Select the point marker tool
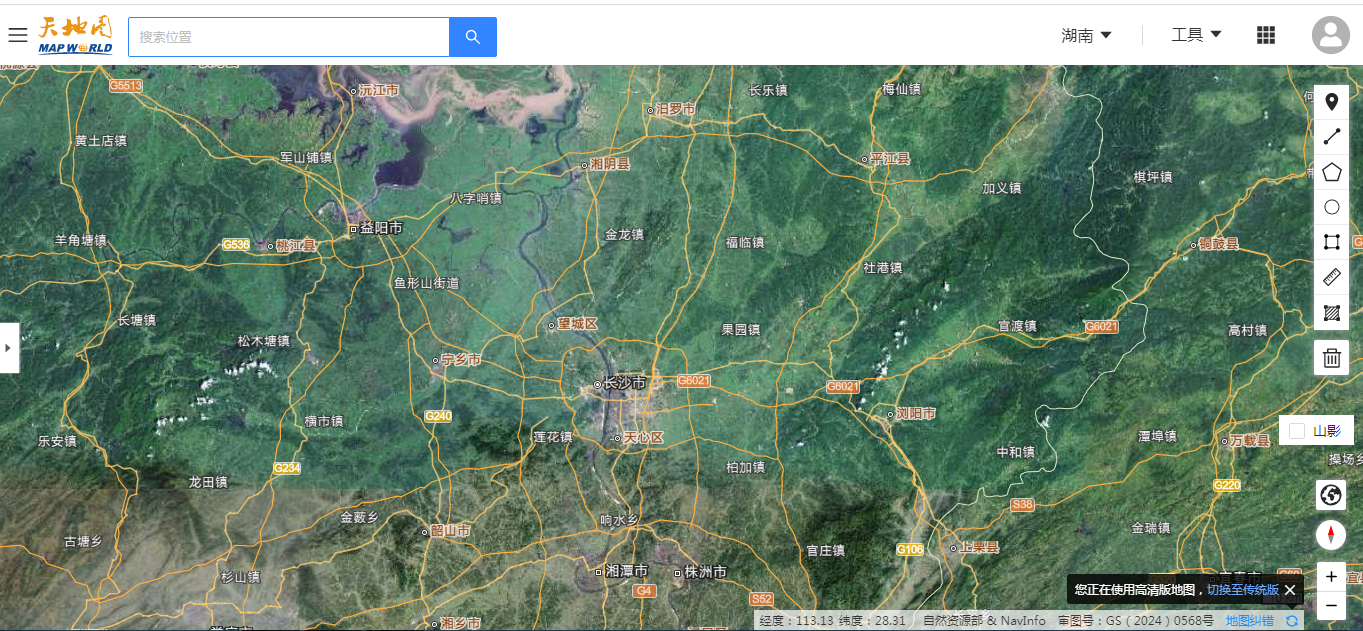Image resolution: width=1363 pixels, height=631 pixels. coord(1331,102)
